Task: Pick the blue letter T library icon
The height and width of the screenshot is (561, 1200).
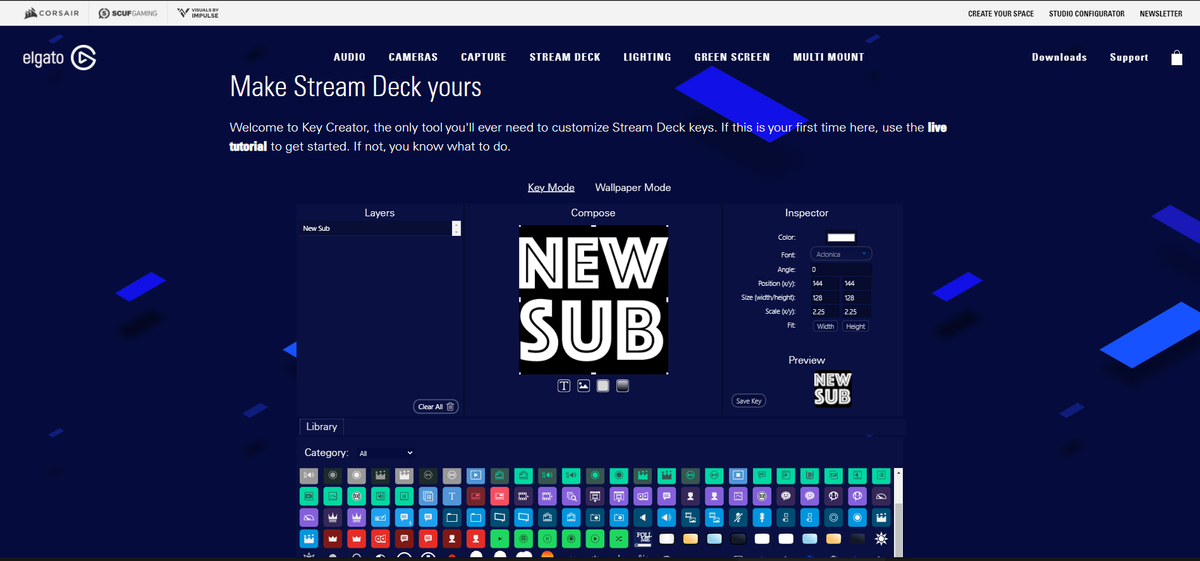Action: [x=452, y=496]
